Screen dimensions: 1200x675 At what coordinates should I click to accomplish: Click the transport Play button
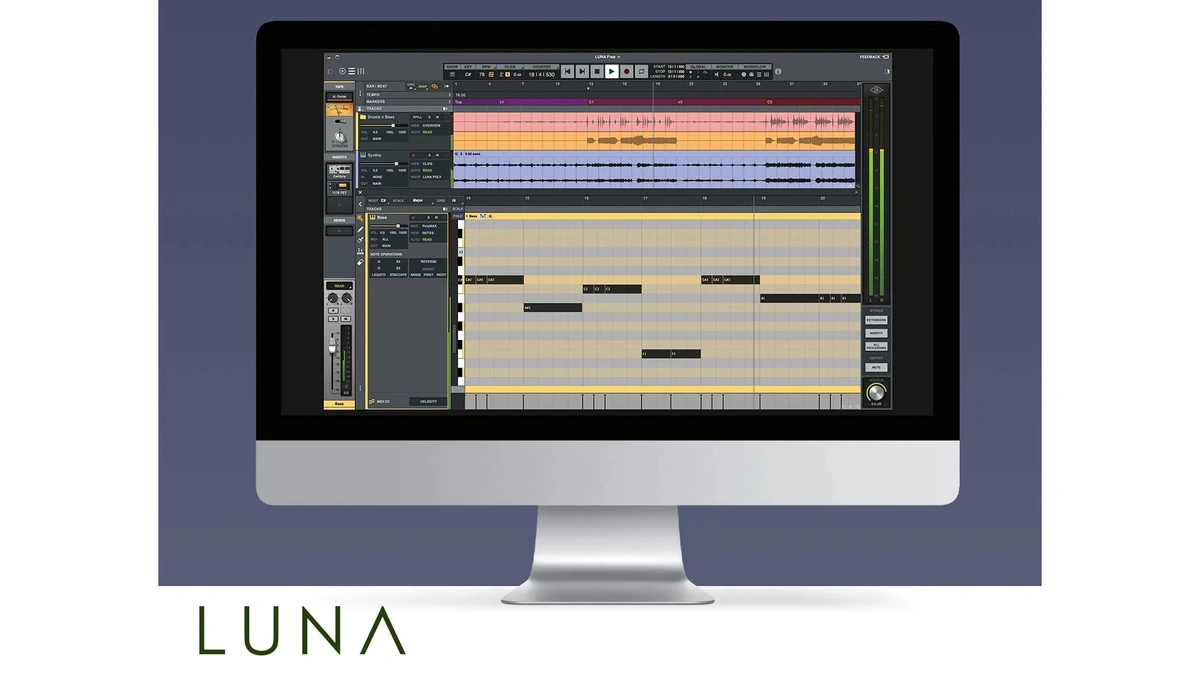612,71
